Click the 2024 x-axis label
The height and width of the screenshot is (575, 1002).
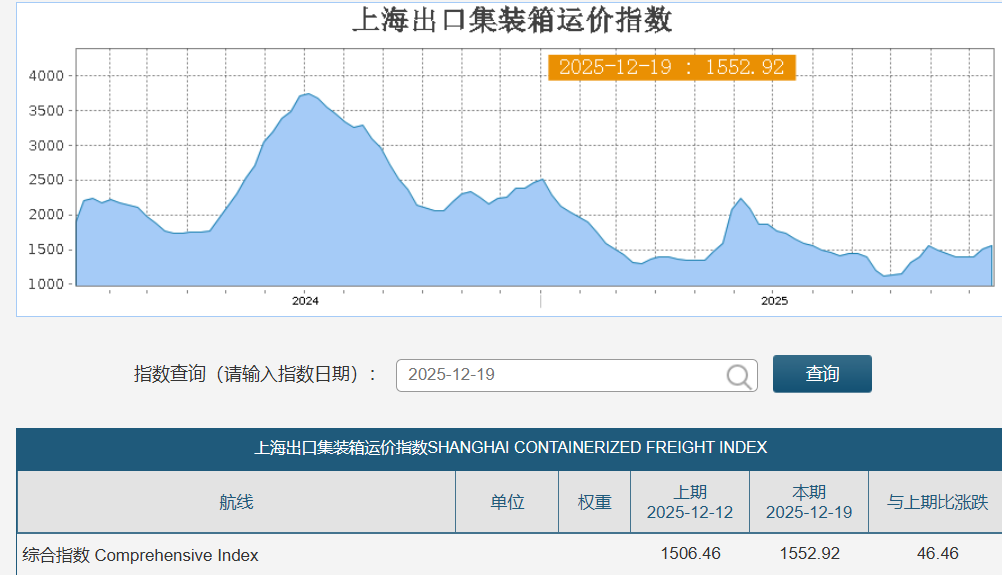(x=305, y=301)
